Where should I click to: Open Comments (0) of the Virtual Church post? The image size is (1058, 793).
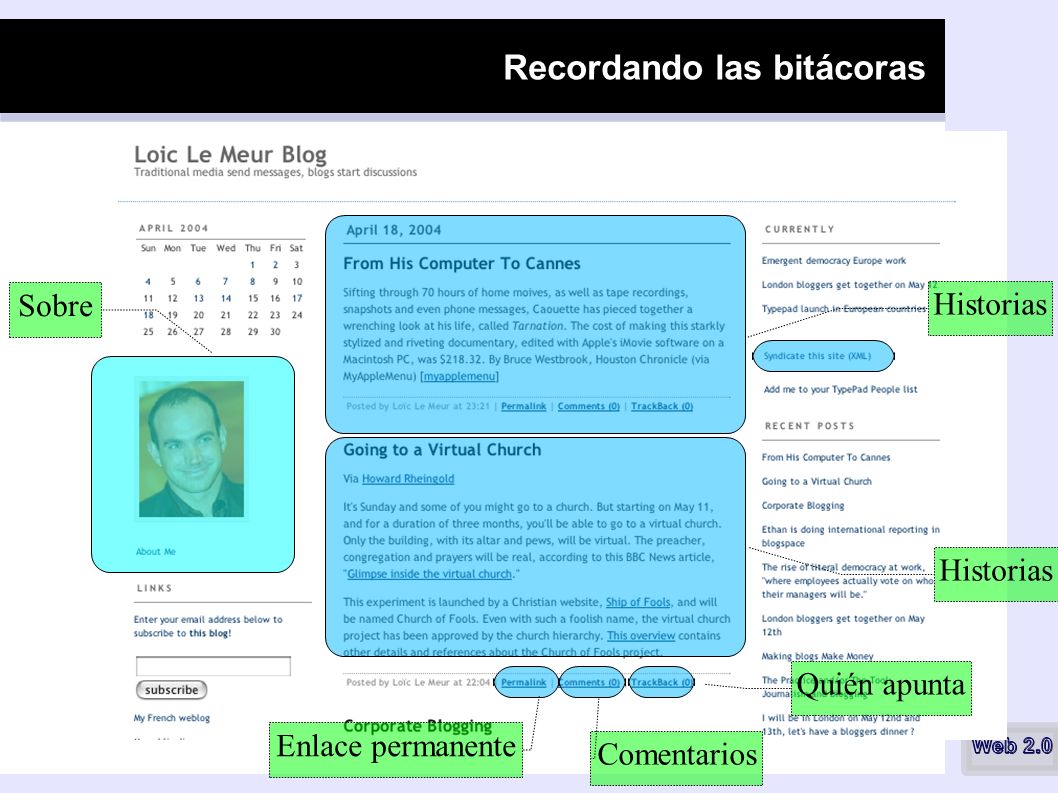click(589, 682)
